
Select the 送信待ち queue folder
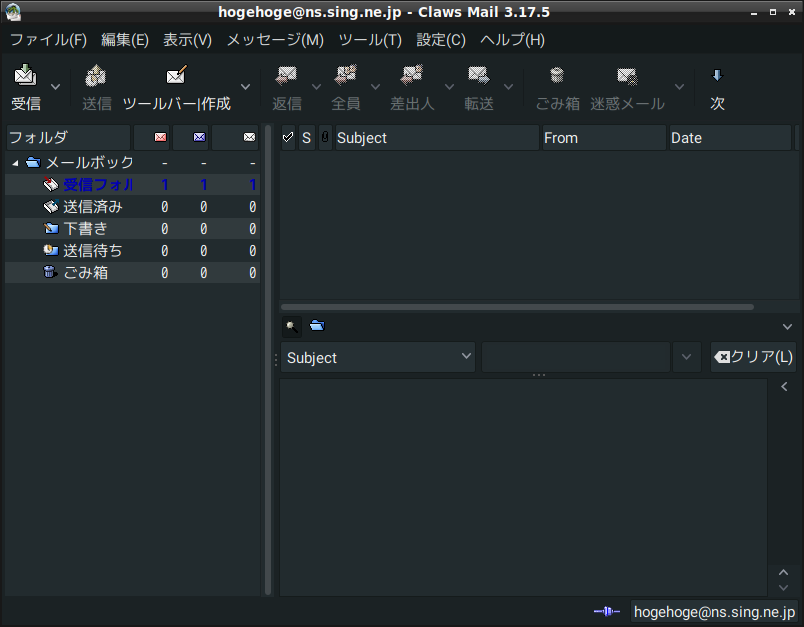132,251
